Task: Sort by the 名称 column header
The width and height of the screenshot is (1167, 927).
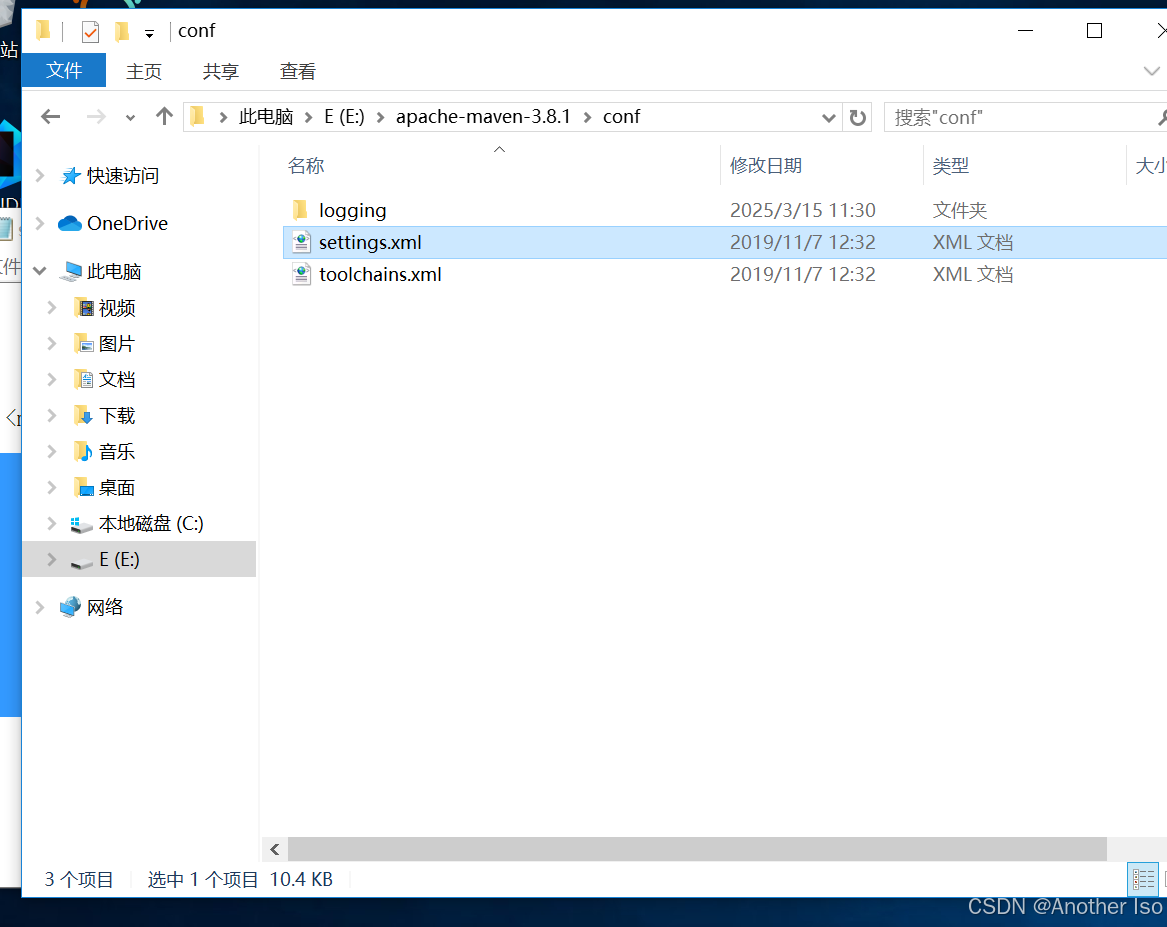Action: click(x=306, y=165)
